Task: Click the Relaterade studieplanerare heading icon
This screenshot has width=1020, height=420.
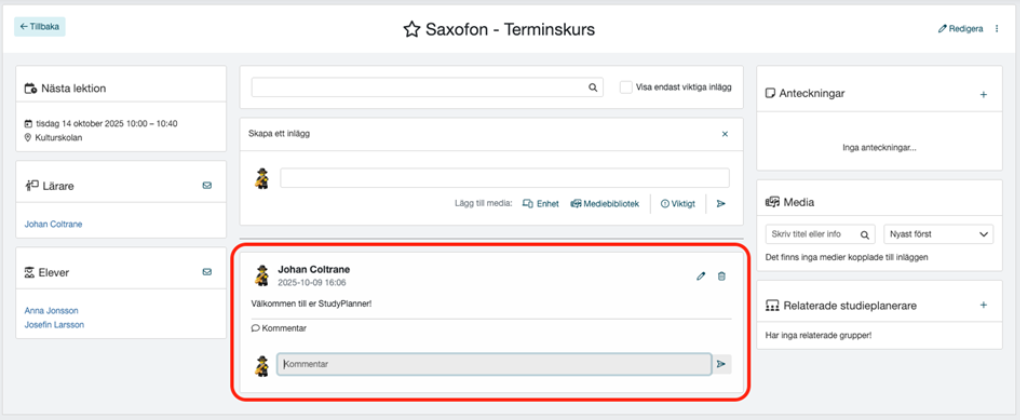Action: (772, 306)
